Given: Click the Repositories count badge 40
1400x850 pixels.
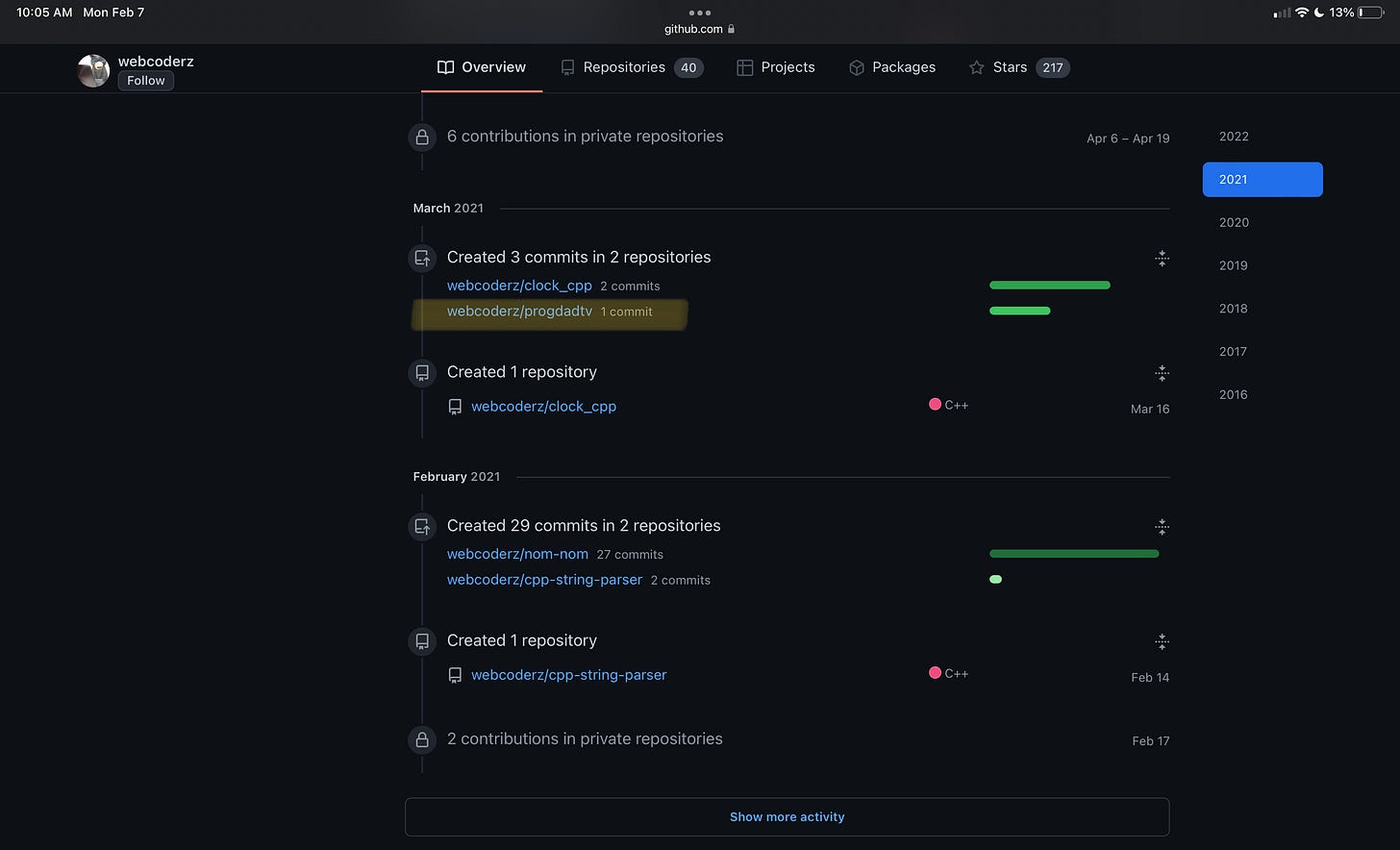Looking at the screenshot, I should pos(688,67).
